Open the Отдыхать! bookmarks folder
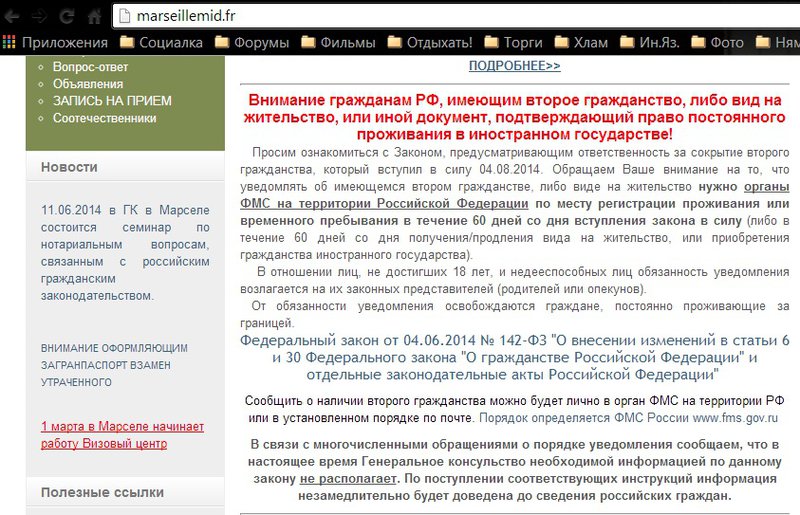This screenshot has width=800, height=515. point(430,43)
